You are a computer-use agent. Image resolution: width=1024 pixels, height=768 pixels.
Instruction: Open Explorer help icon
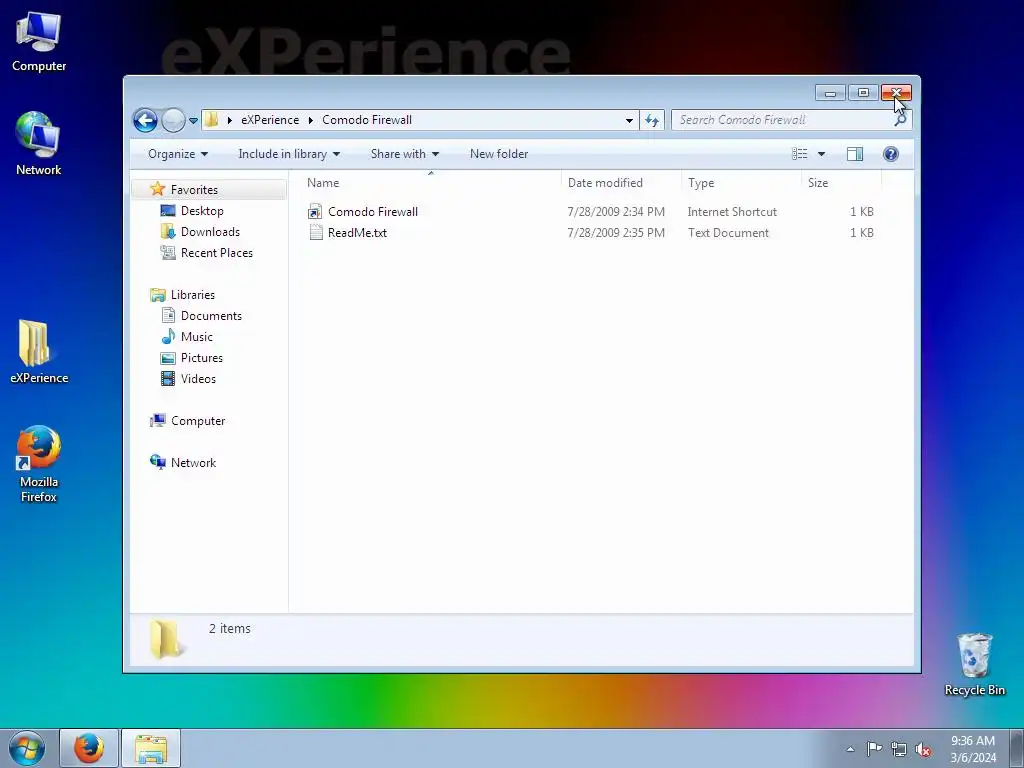click(891, 154)
